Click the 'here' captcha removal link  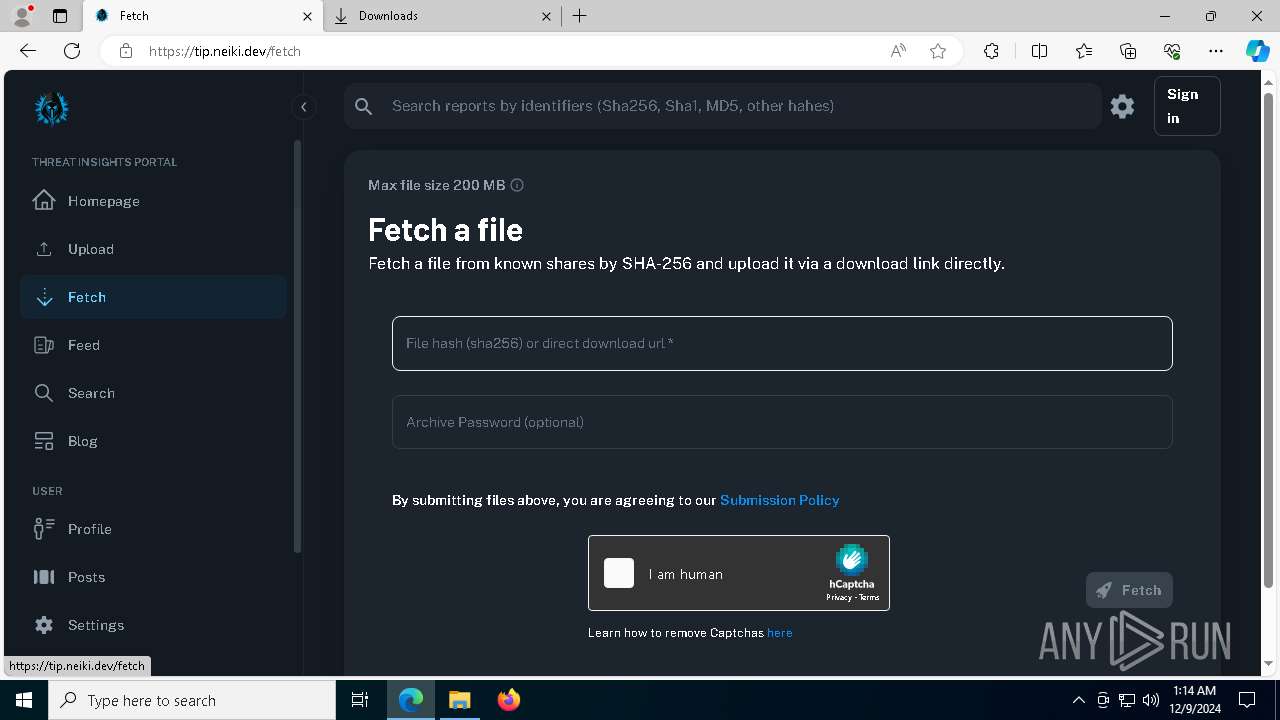(780, 633)
